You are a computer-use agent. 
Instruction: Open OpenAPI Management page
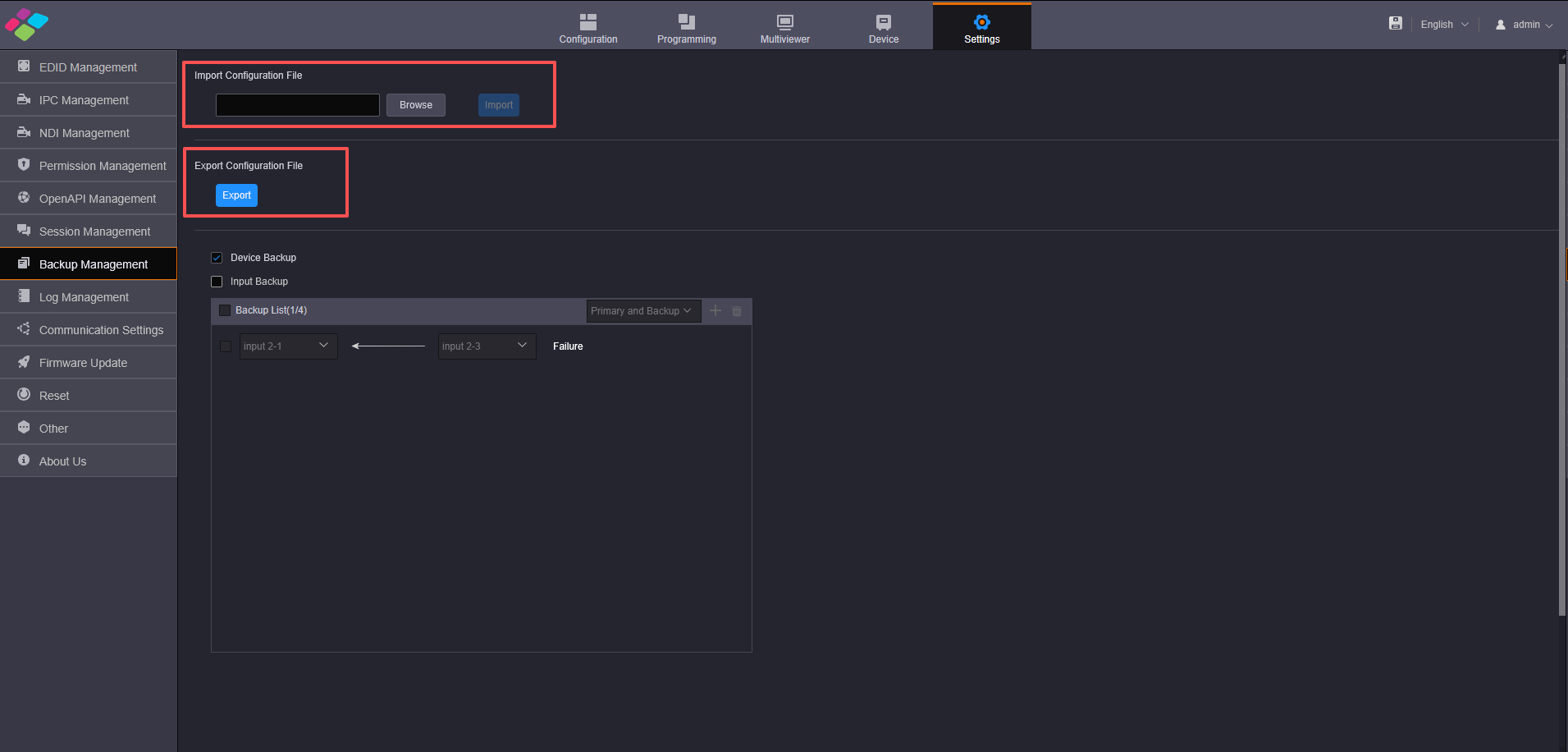89,198
